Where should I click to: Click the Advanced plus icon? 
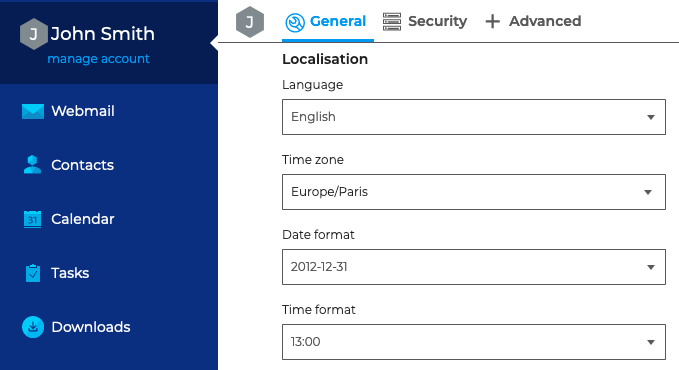(x=492, y=21)
